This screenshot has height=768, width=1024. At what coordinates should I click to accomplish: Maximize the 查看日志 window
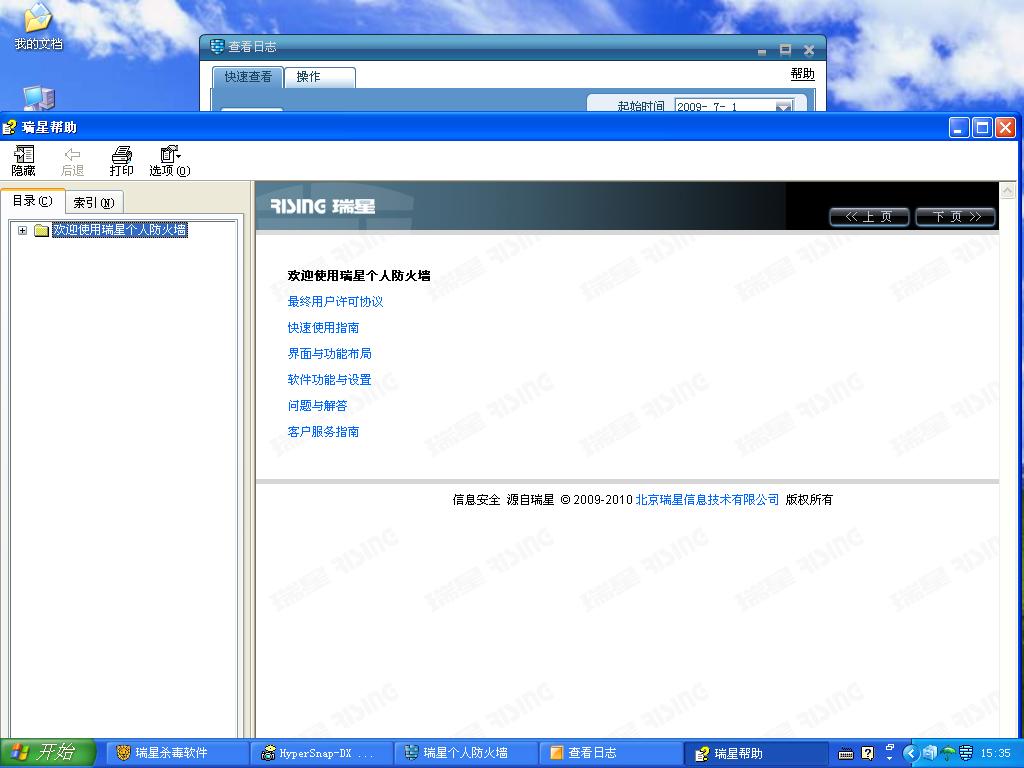(x=785, y=50)
